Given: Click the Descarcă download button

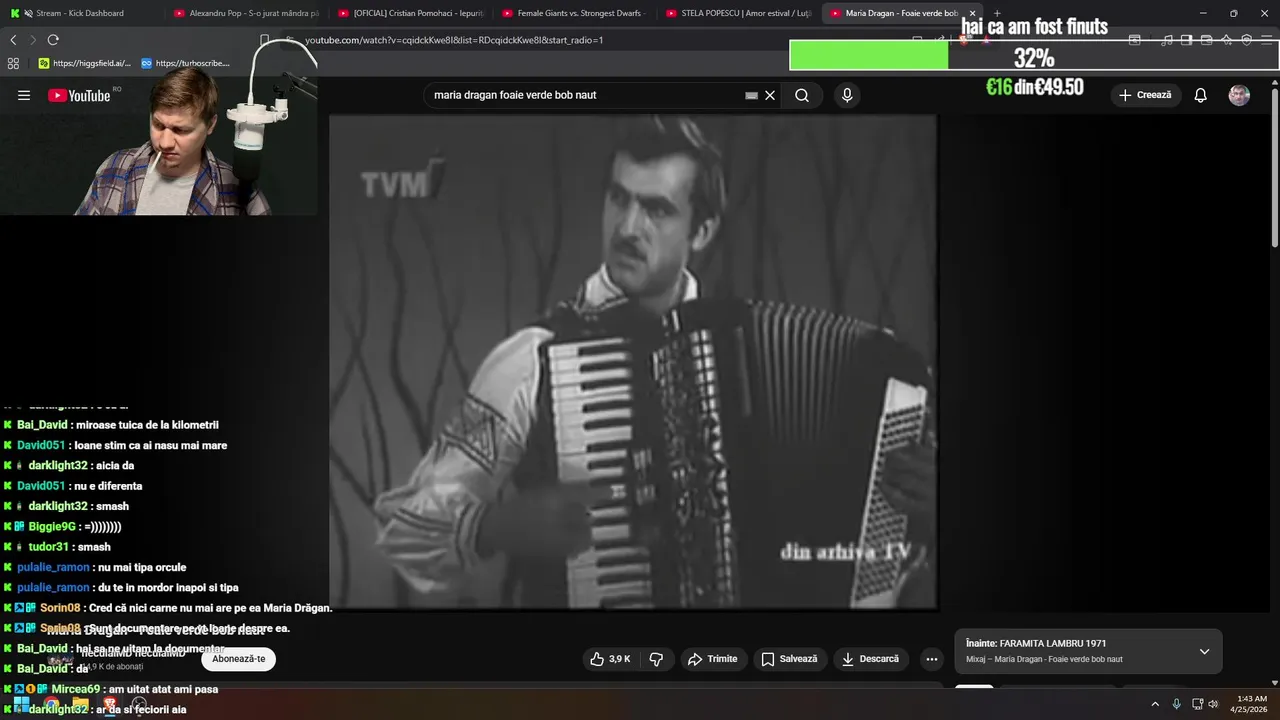Looking at the screenshot, I should pyautogui.click(x=871, y=659).
